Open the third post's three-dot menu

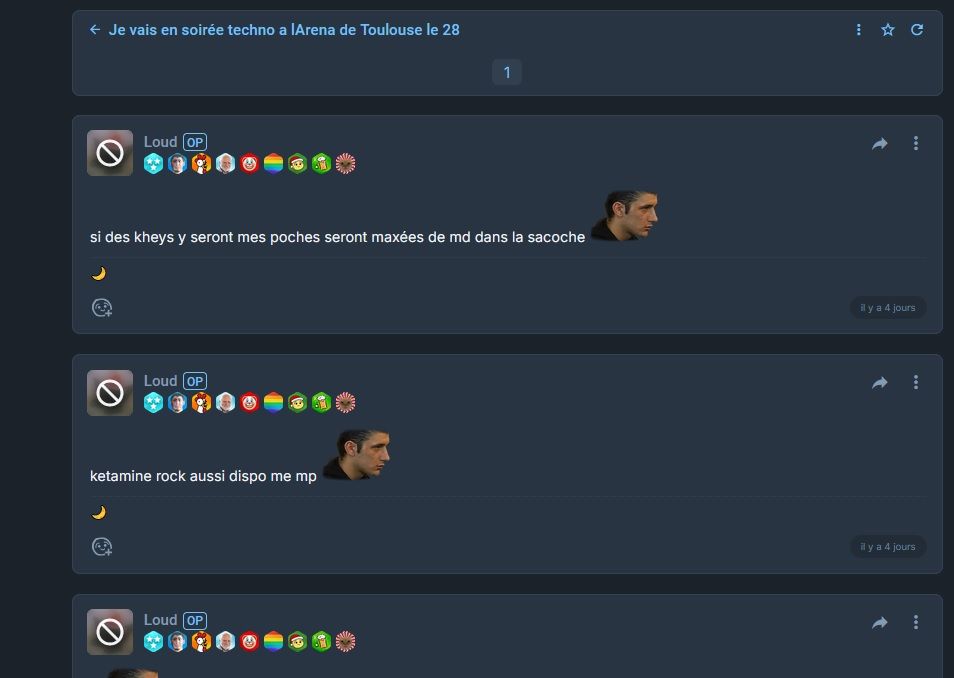pyautogui.click(x=916, y=622)
